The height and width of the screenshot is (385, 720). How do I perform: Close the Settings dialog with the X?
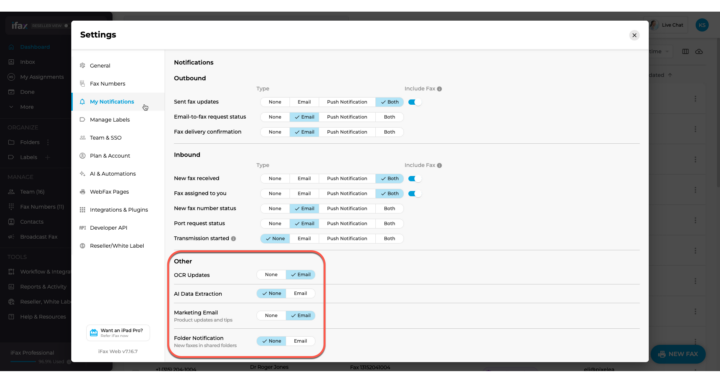tap(634, 35)
